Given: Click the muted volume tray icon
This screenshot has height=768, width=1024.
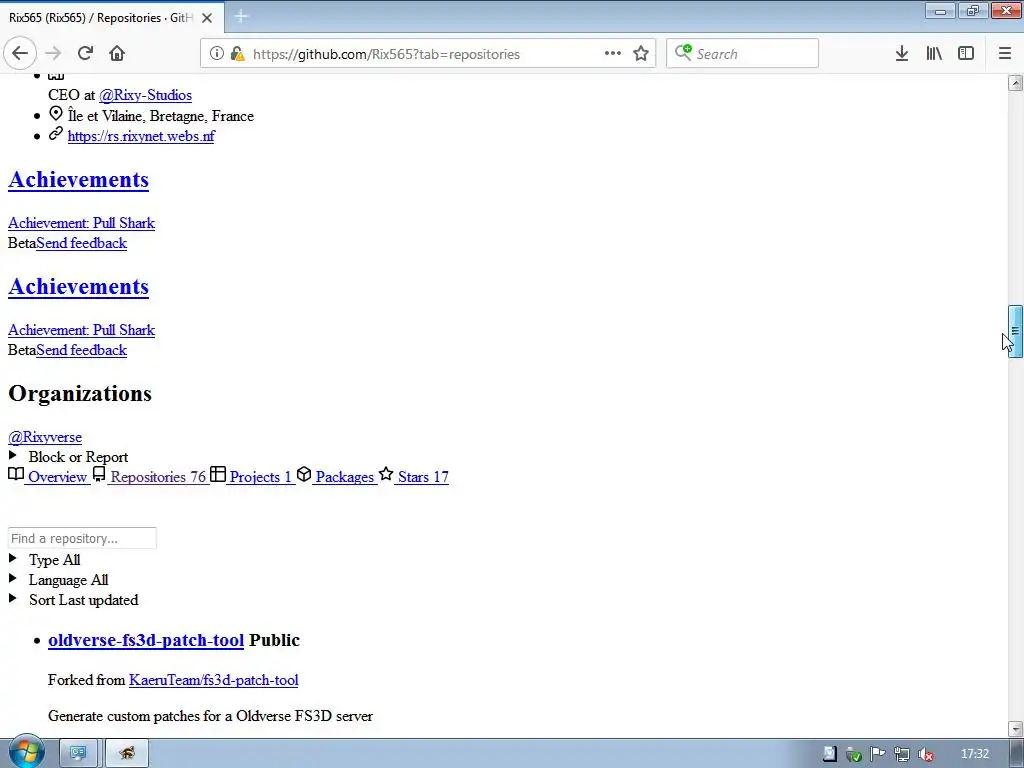Looking at the screenshot, I should coord(925,754).
